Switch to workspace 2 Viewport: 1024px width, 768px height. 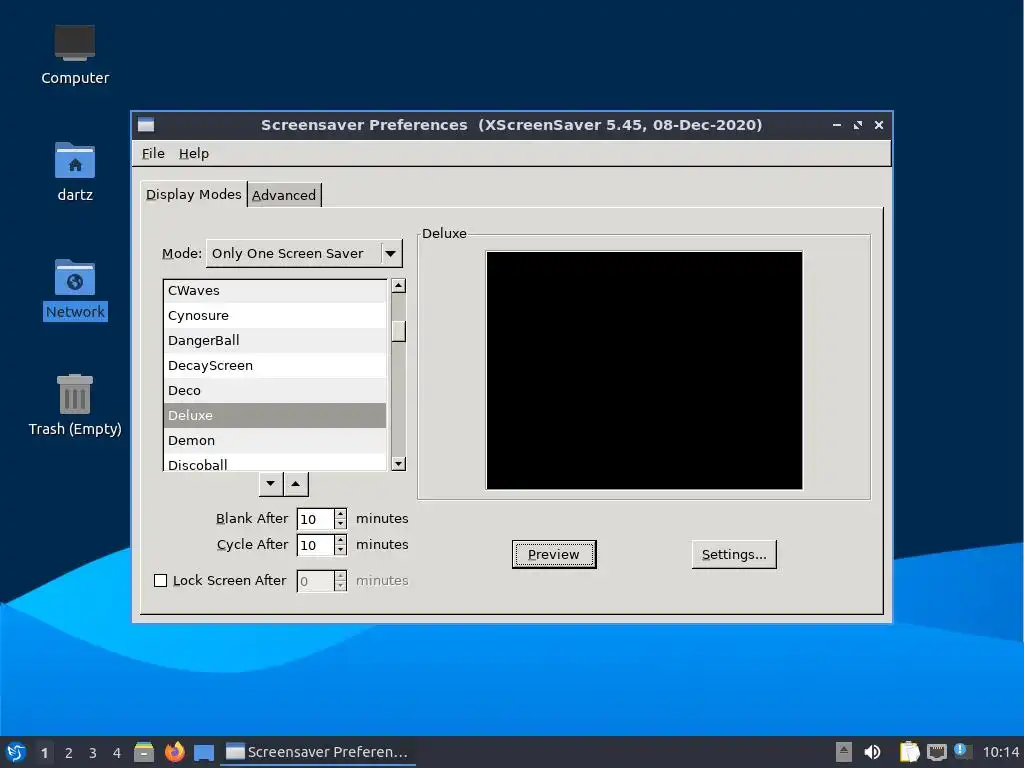pyautogui.click(x=69, y=753)
